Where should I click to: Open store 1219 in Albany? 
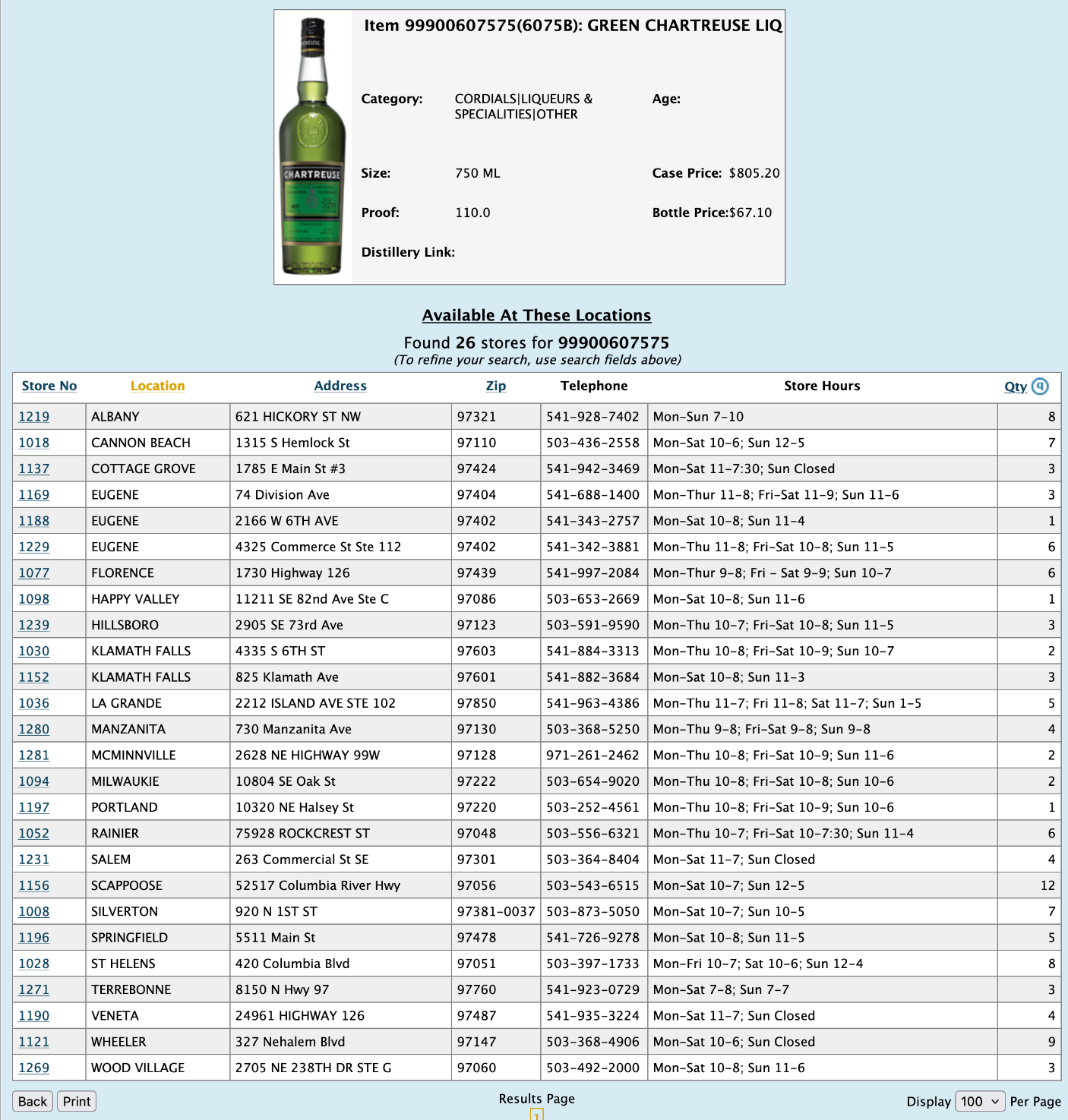tap(34, 417)
